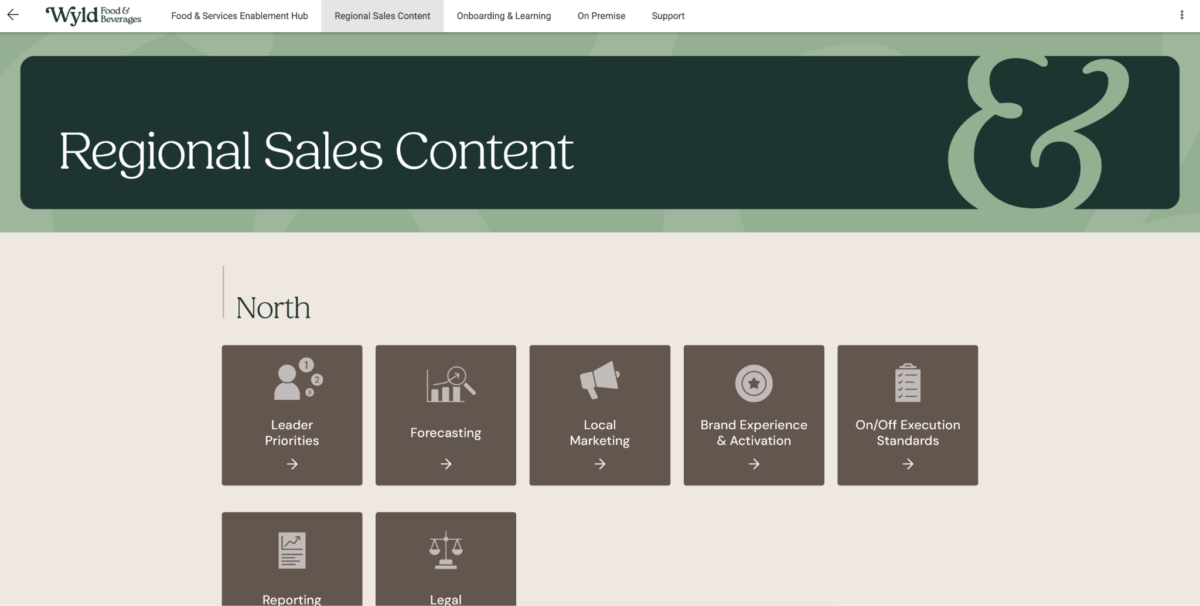Image resolution: width=1200 pixels, height=606 pixels.
Task: Open the Forecasting text link
Action: pos(446,433)
